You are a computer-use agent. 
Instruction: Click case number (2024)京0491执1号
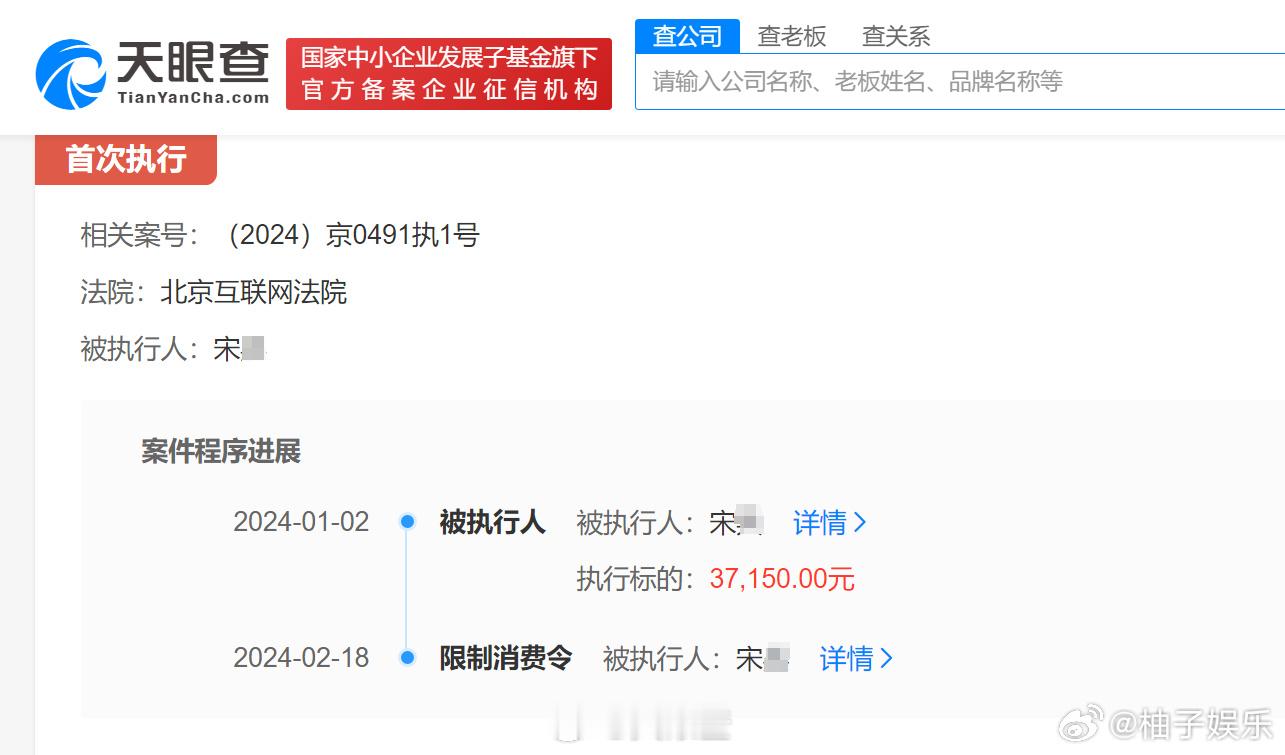click(349, 236)
